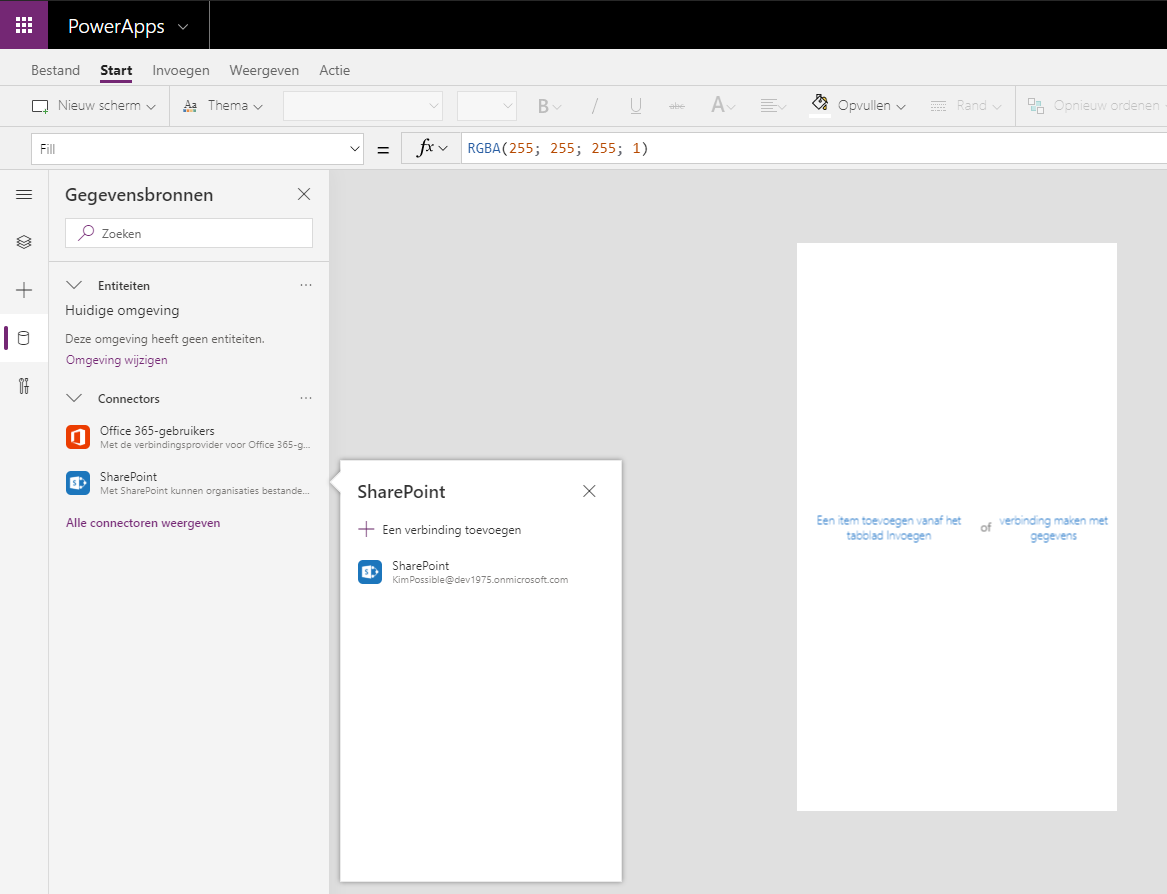Toggle underline formatting
This screenshot has height=894, width=1167.
pos(636,106)
